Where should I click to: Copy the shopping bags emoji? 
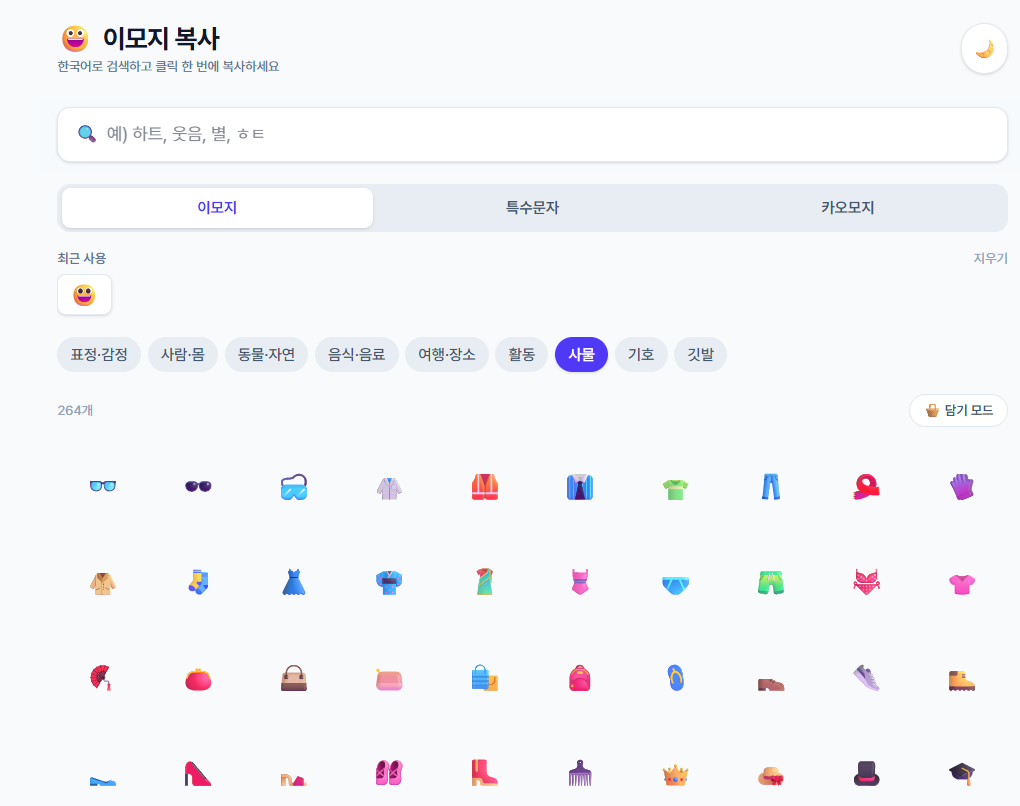coord(485,678)
